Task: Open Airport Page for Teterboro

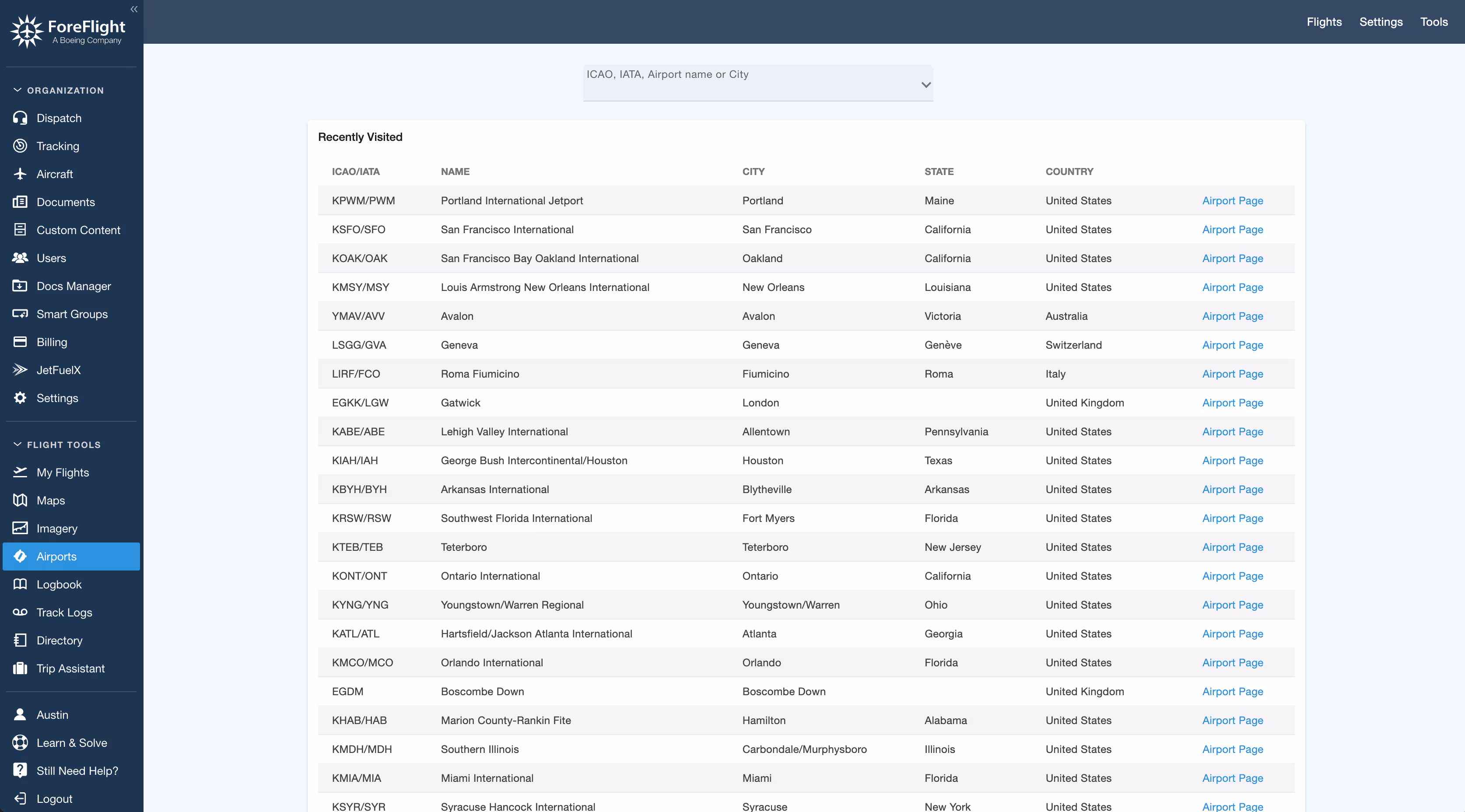Action: tap(1232, 547)
